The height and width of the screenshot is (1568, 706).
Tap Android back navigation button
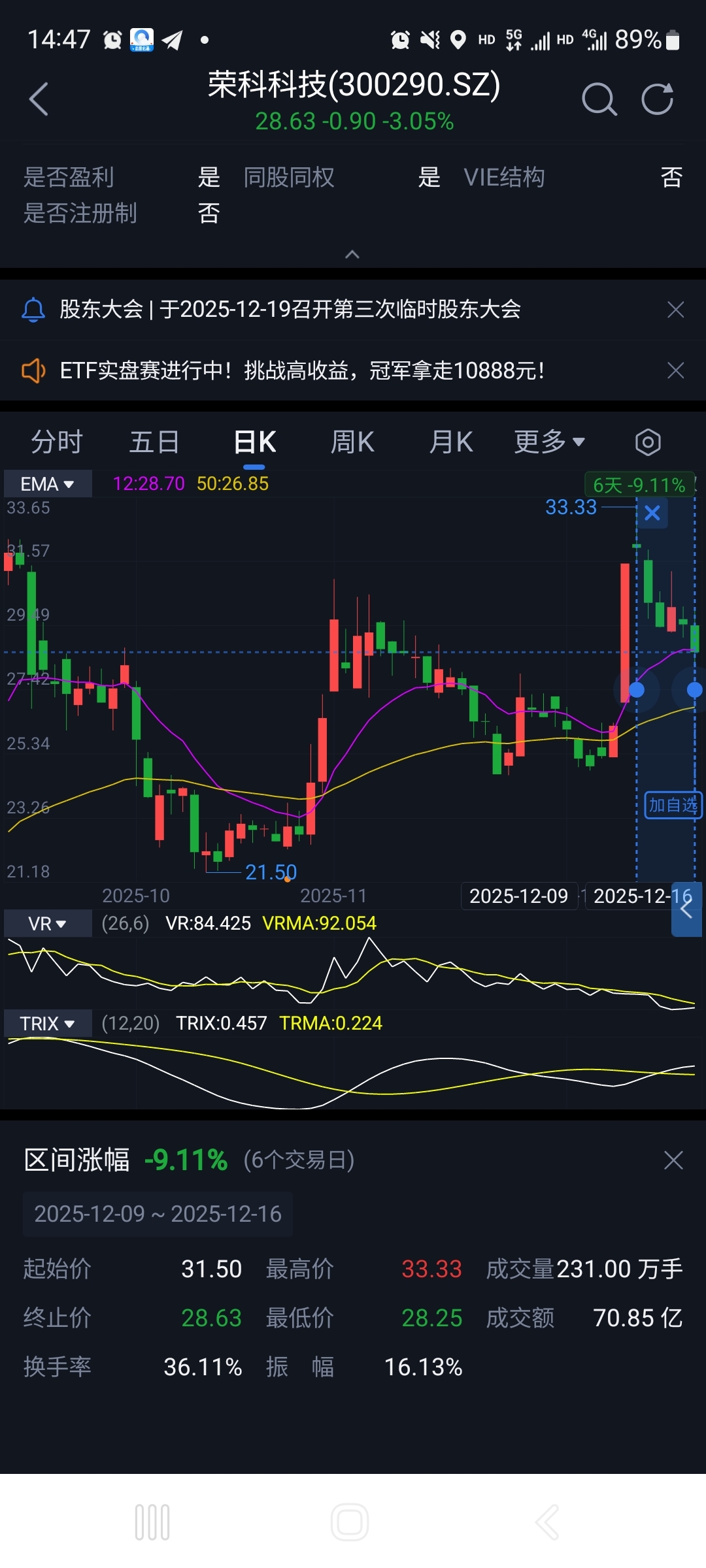547,1522
